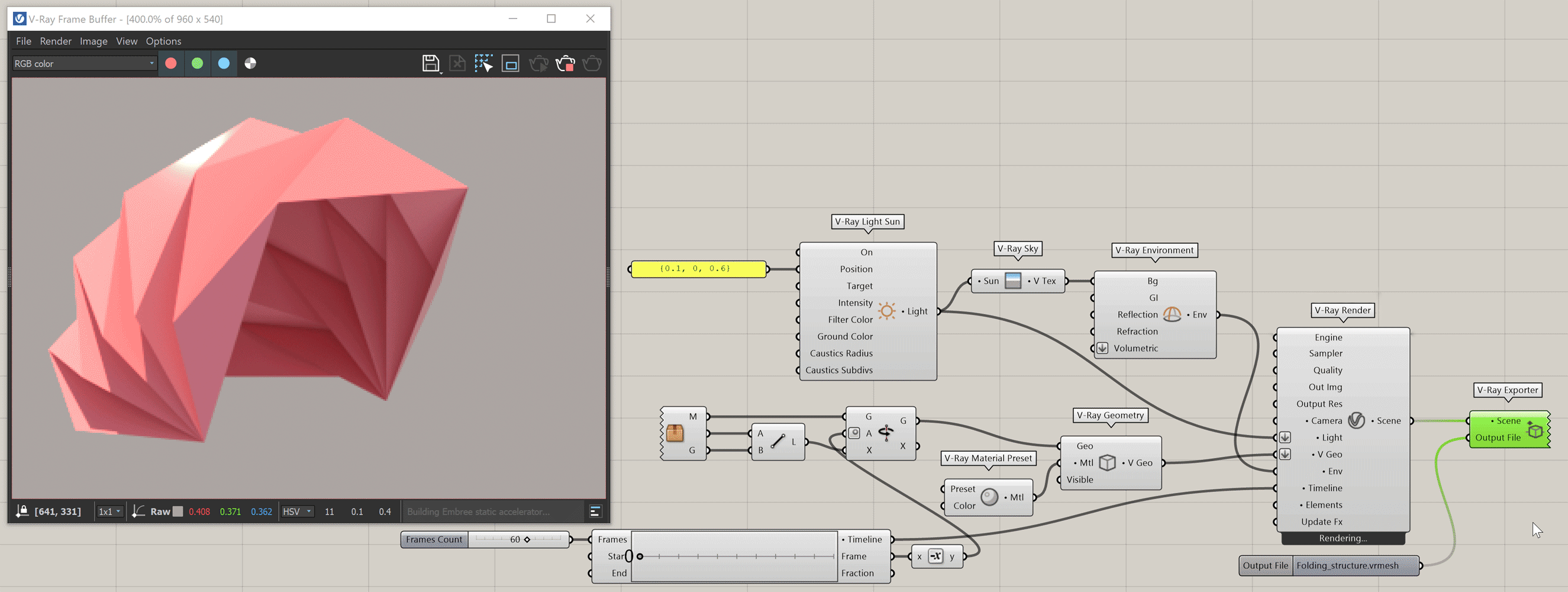Image resolution: width=1568 pixels, height=592 pixels.
Task: Click the cube icon in V-Ray Geometry node
Action: [x=1107, y=463]
